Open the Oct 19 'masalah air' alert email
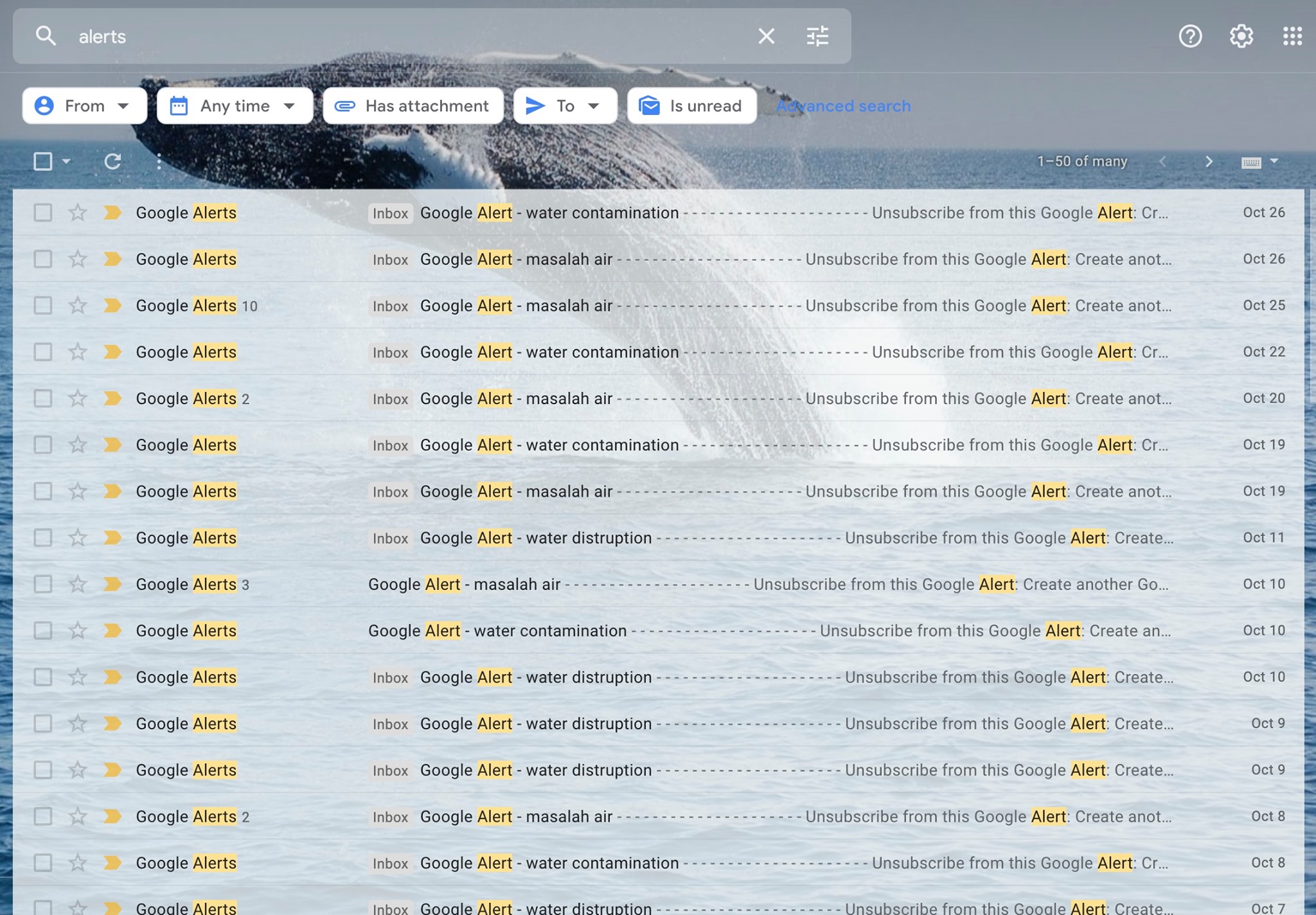Screen dimensions: 1316x915 pos(658,491)
